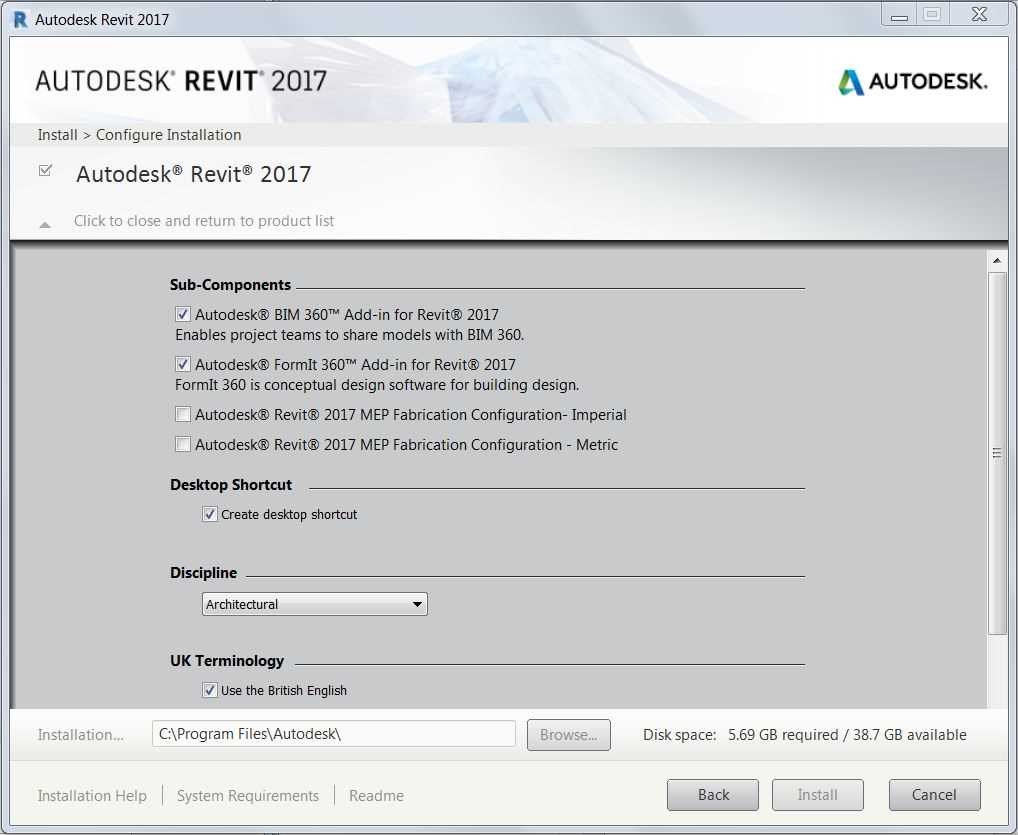
Task: Click the Desktop Shortcut heading
Action: coord(231,485)
